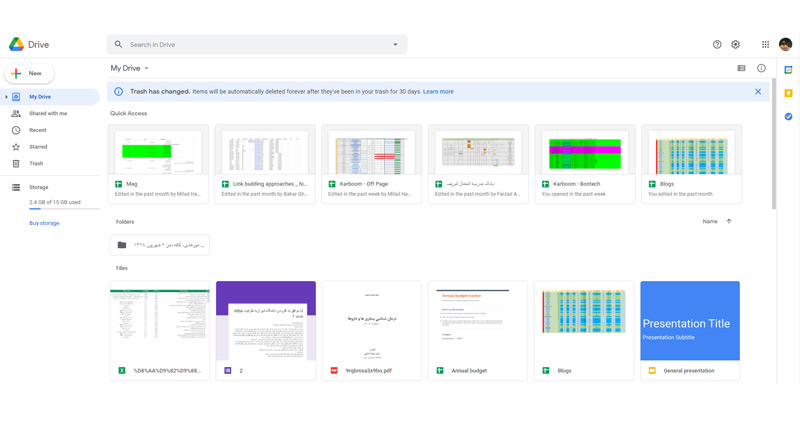The height and width of the screenshot is (424, 800).
Task: Expand My Drive tree in sidebar
Action: [x=6, y=97]
